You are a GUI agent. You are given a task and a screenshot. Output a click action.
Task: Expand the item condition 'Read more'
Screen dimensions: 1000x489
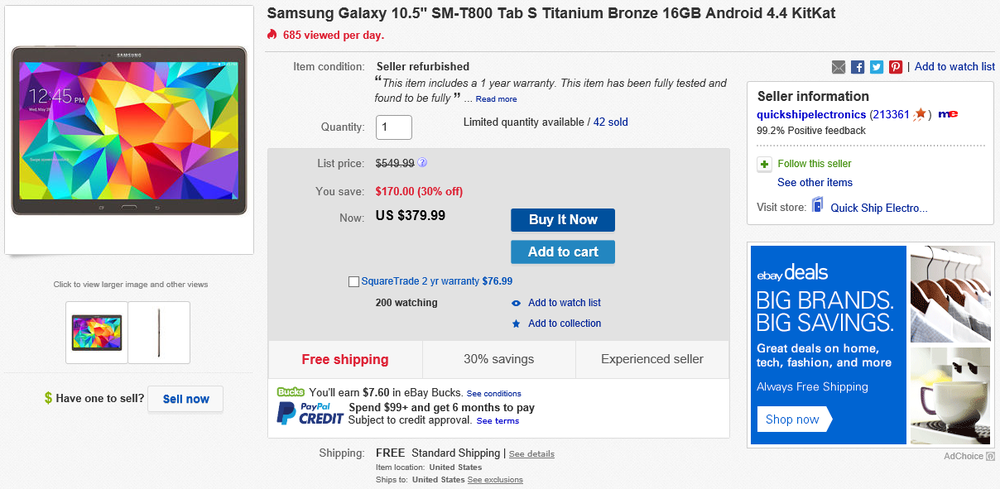tap(496, 99)
